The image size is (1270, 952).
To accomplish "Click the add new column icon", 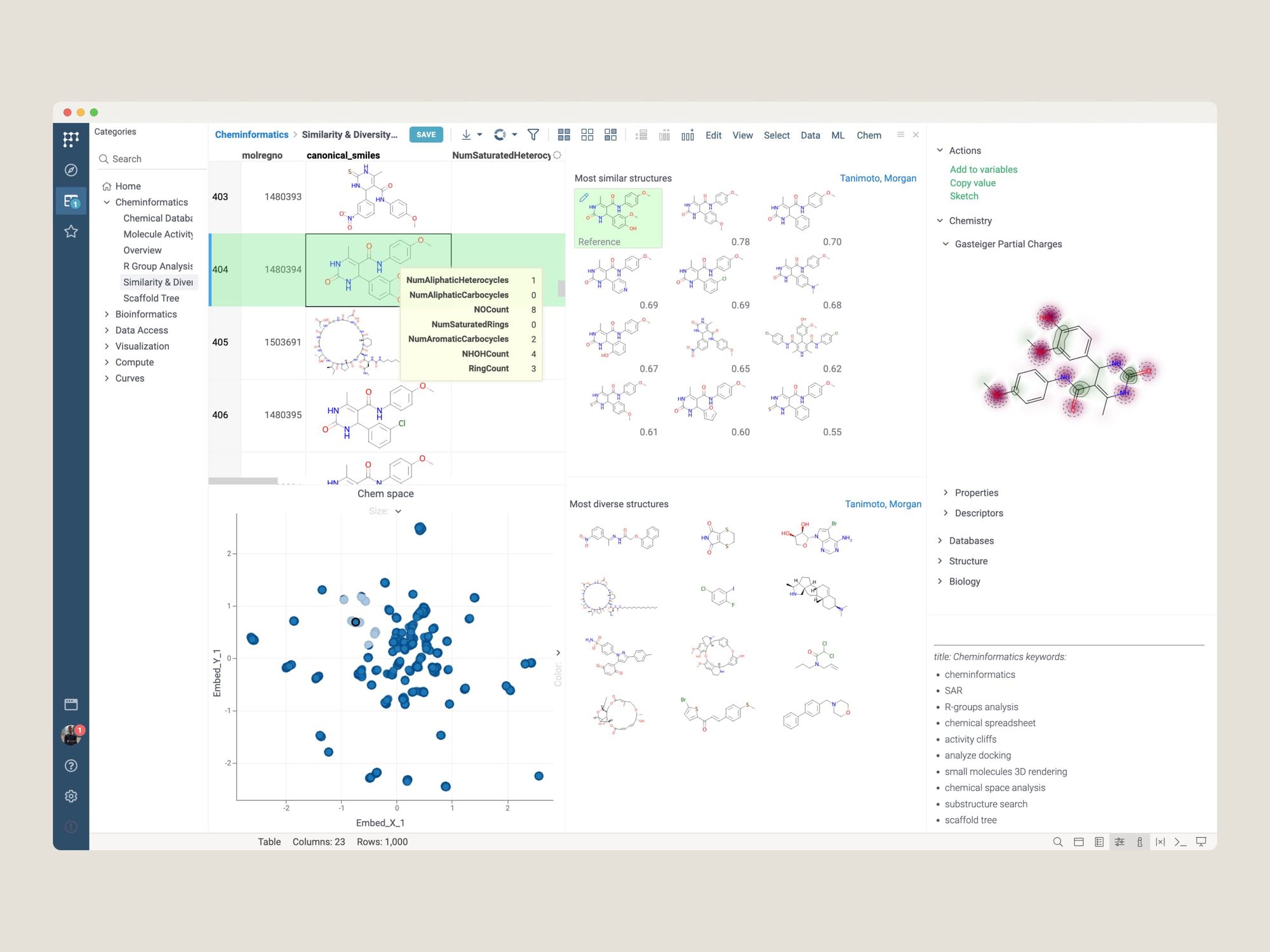I will [x=688, y=135].
